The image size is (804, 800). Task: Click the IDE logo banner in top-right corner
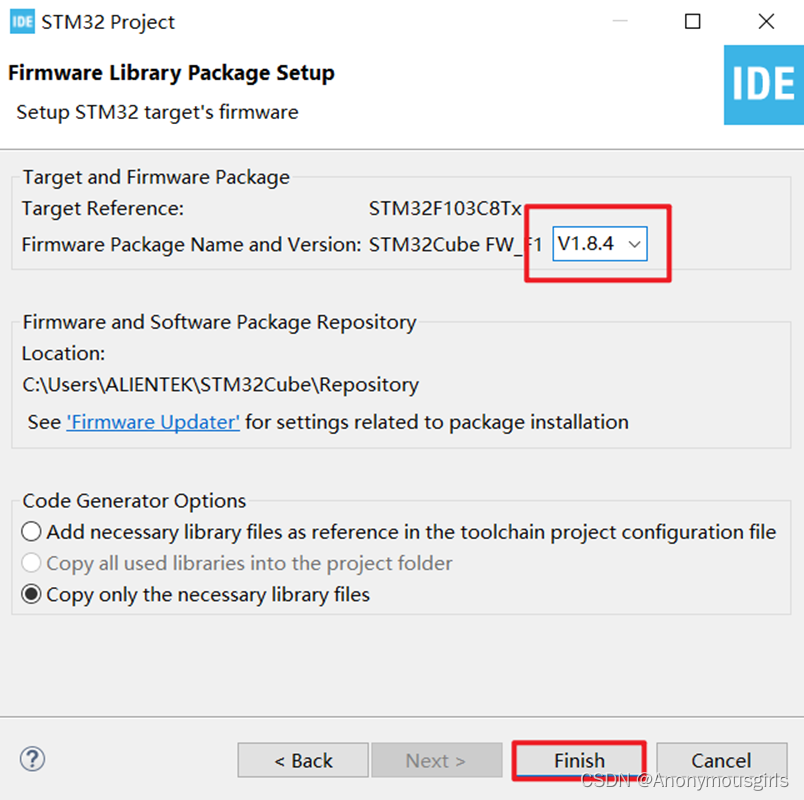click(763, 85)
